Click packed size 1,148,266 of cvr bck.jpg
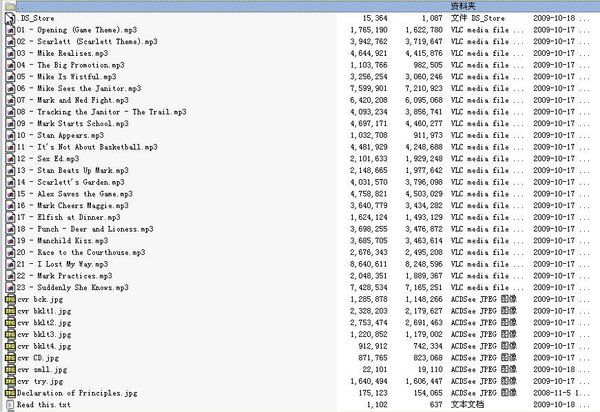Screen dimensions: 600x412 click(424, 299)
